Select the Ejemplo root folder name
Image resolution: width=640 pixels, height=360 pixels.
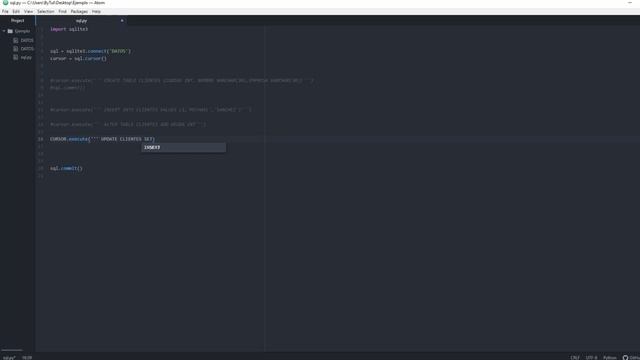click(22, 31)
